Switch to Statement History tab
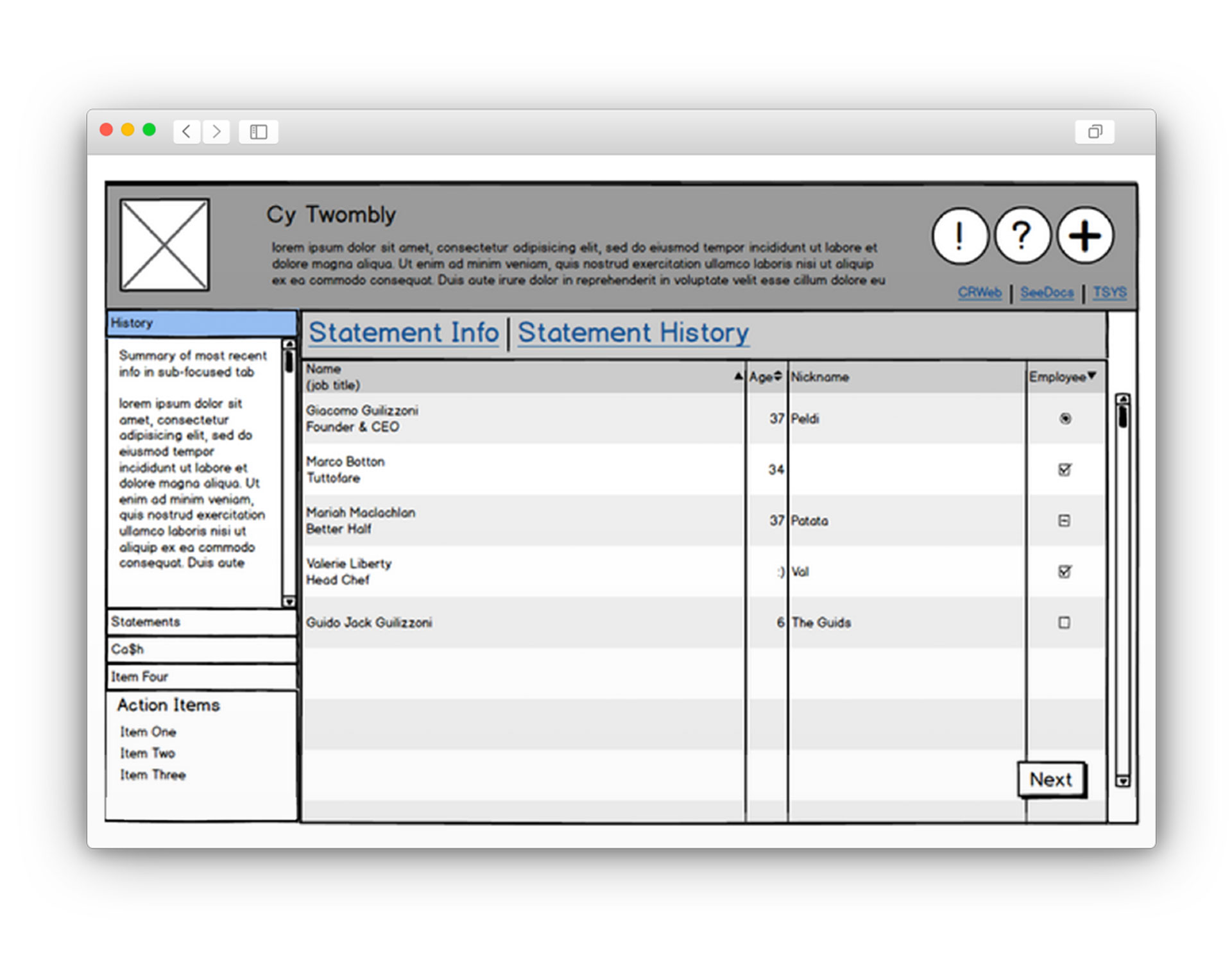This screenshot has height=962, width=1232. 633,333
